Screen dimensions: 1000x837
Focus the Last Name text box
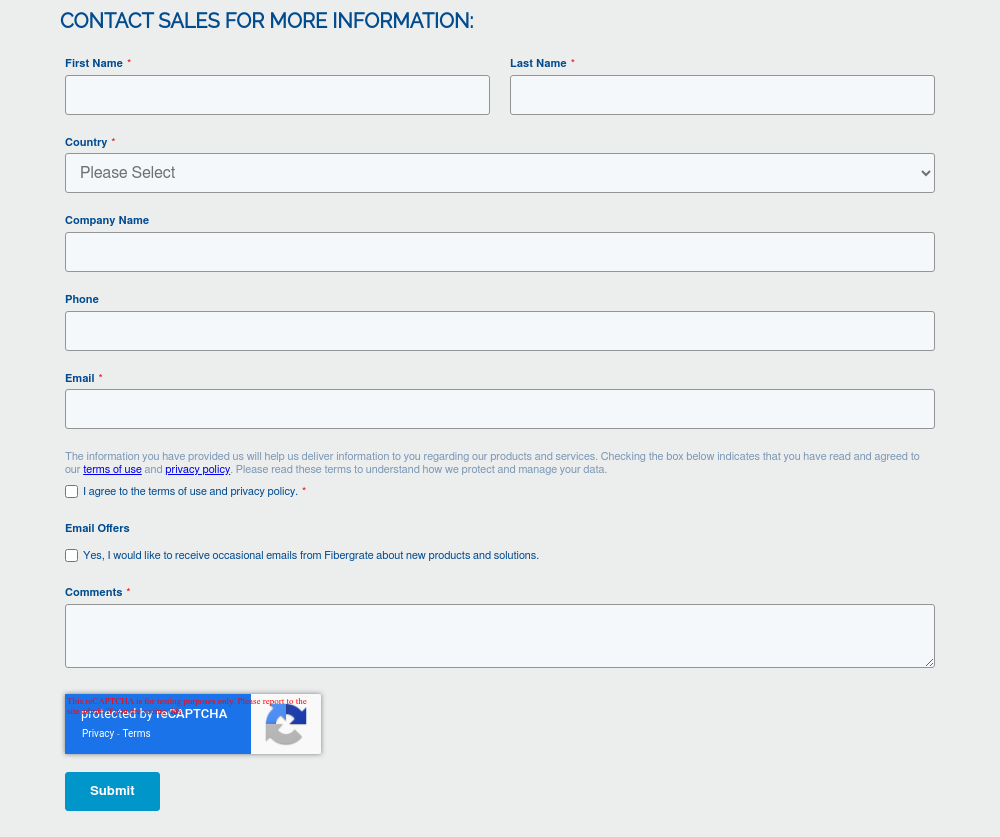[x=722, y=95]
